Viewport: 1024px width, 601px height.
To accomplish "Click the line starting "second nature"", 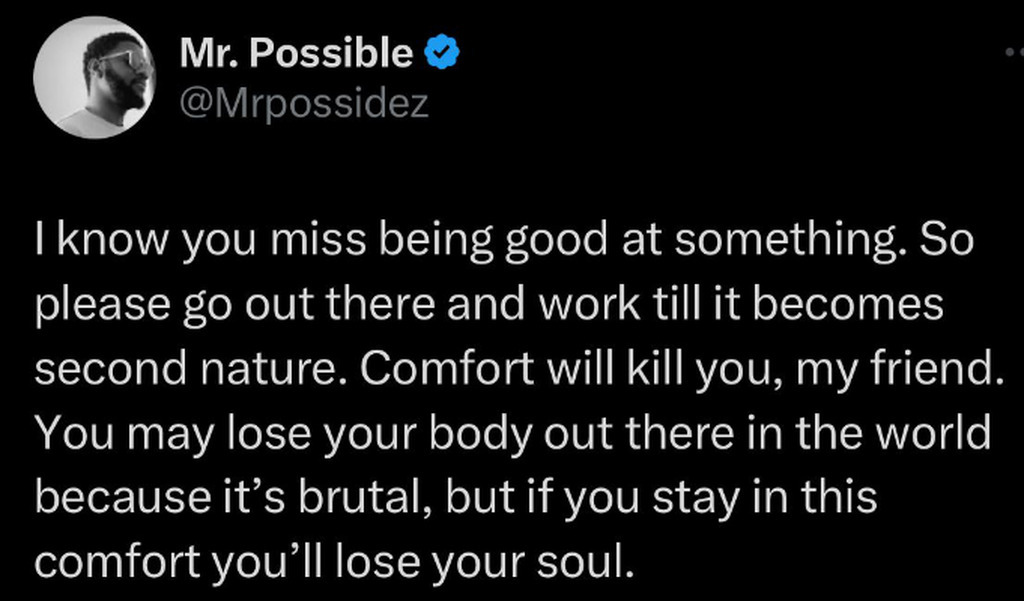I will tap(517, 372).
